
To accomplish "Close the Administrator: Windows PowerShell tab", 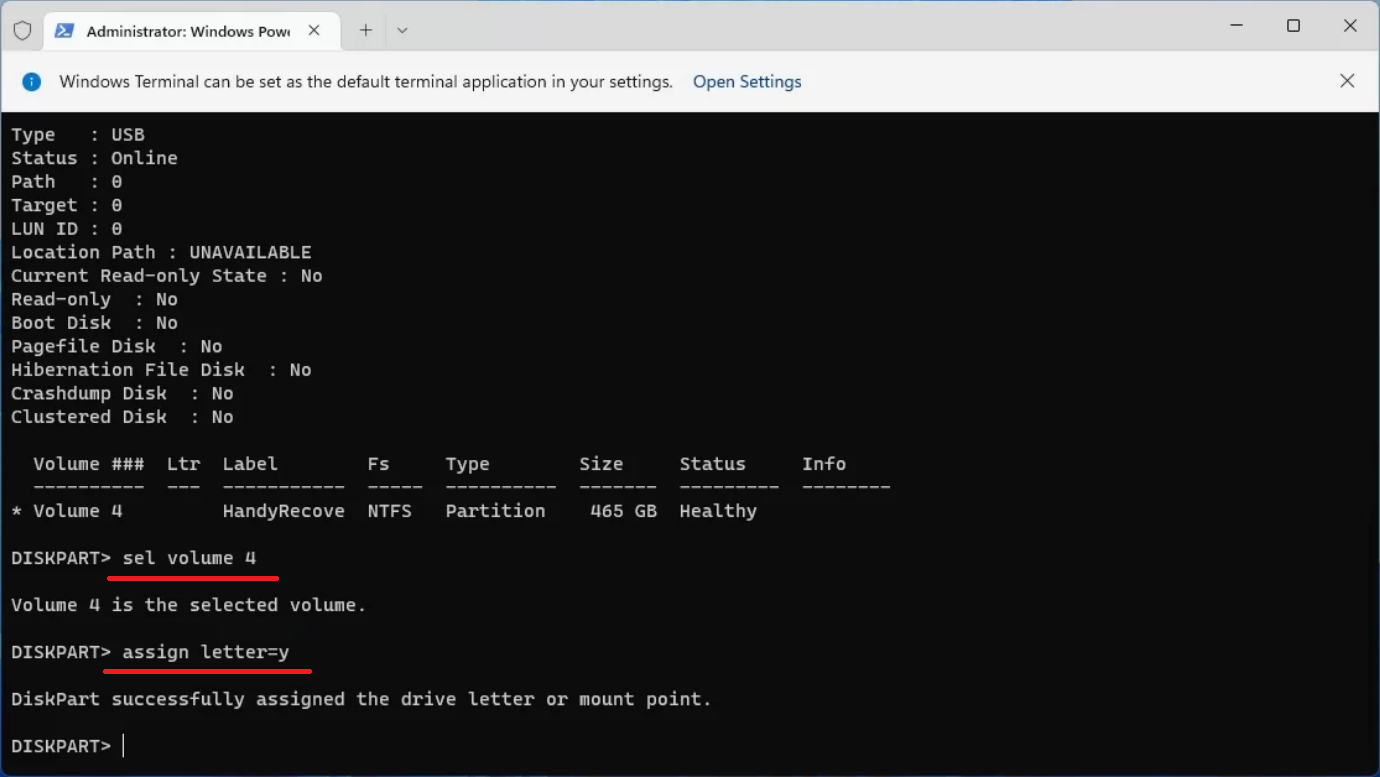I will point(314,31).
